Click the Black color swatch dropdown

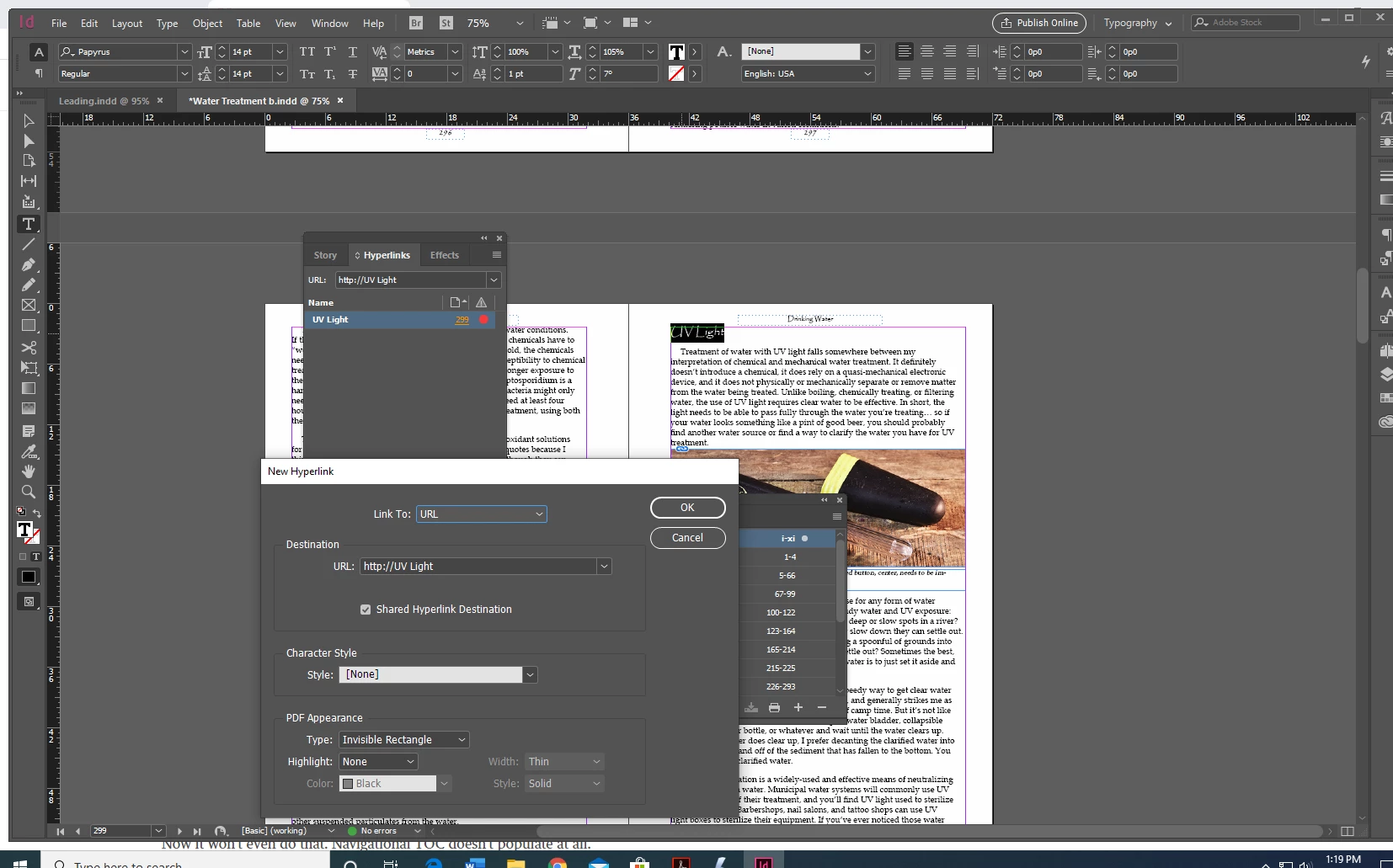(x=396, y=784)
